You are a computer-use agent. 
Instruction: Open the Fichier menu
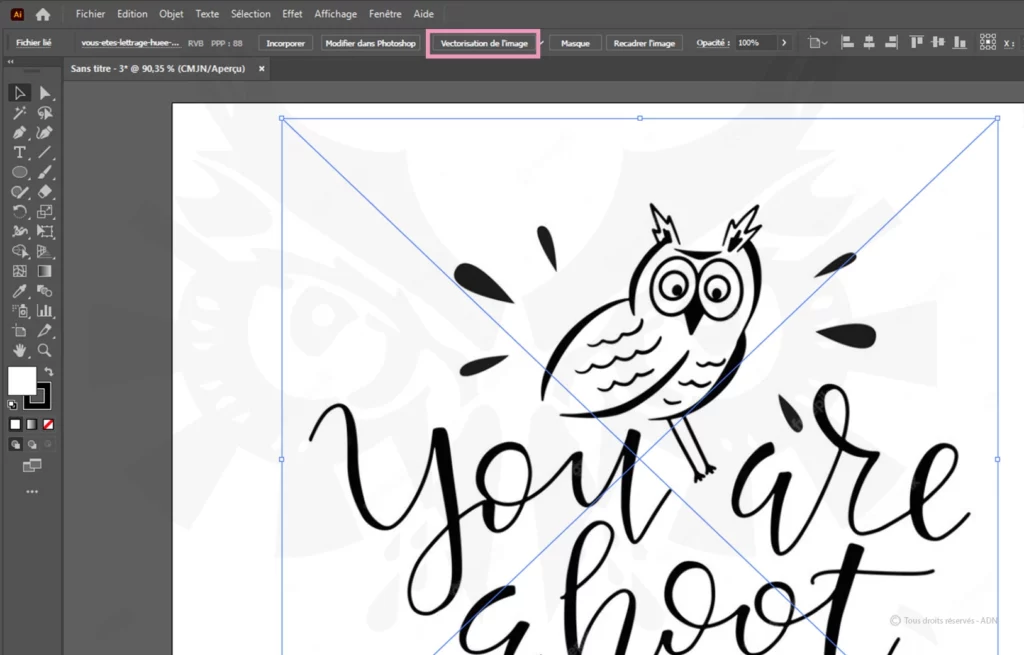[x=90, y=14]
